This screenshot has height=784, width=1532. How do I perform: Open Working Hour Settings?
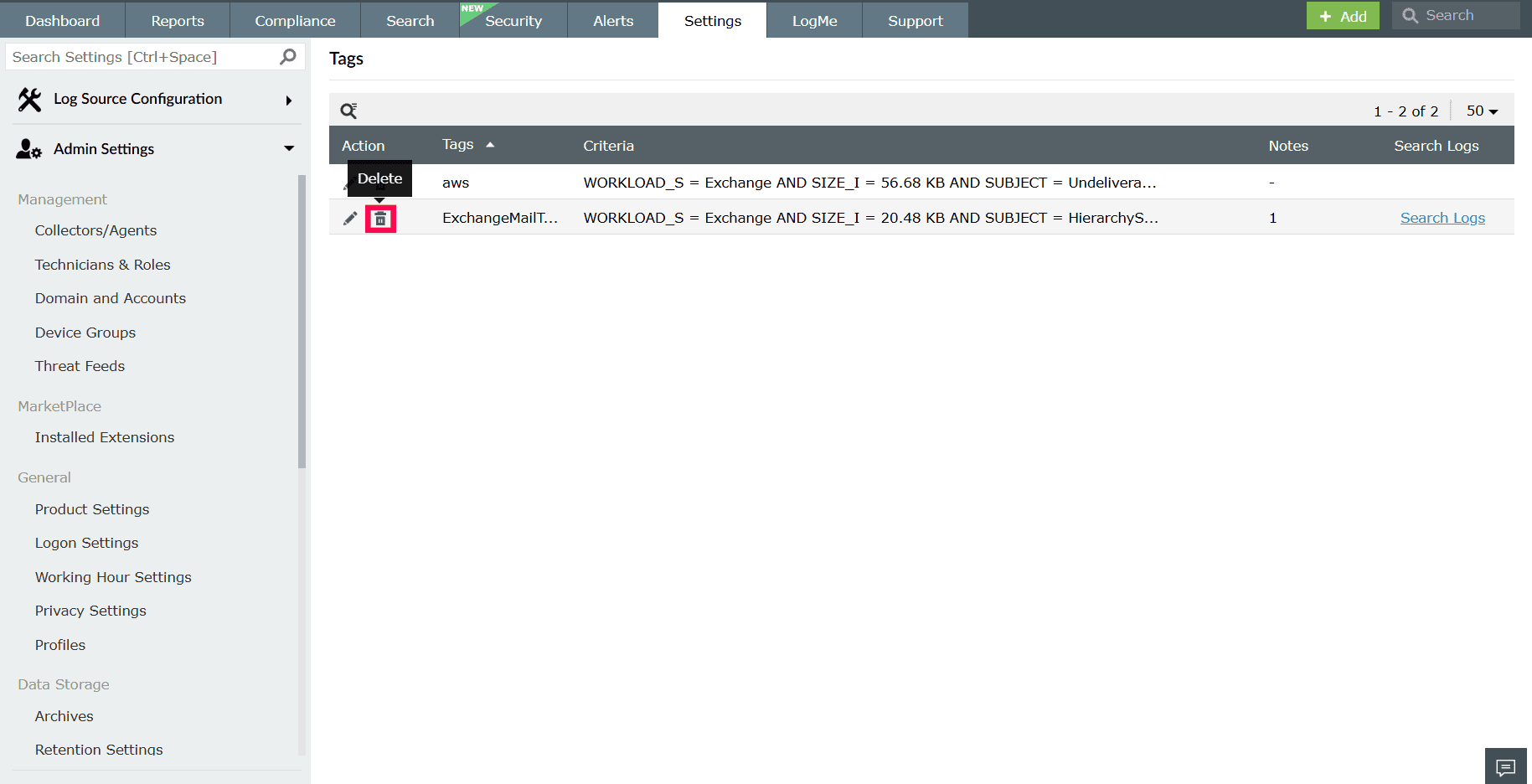click(113, 577)
